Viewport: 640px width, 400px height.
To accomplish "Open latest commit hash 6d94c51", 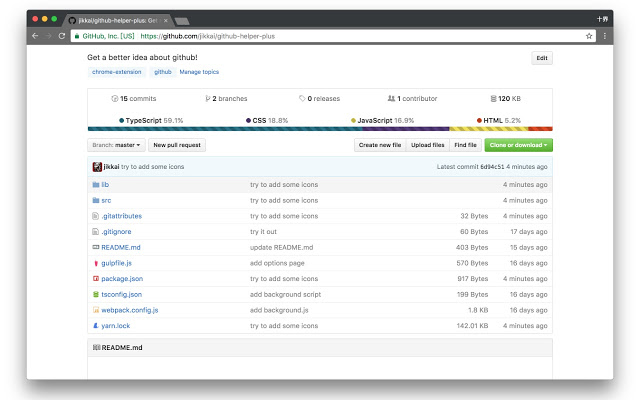I will (x=492, y=167).
